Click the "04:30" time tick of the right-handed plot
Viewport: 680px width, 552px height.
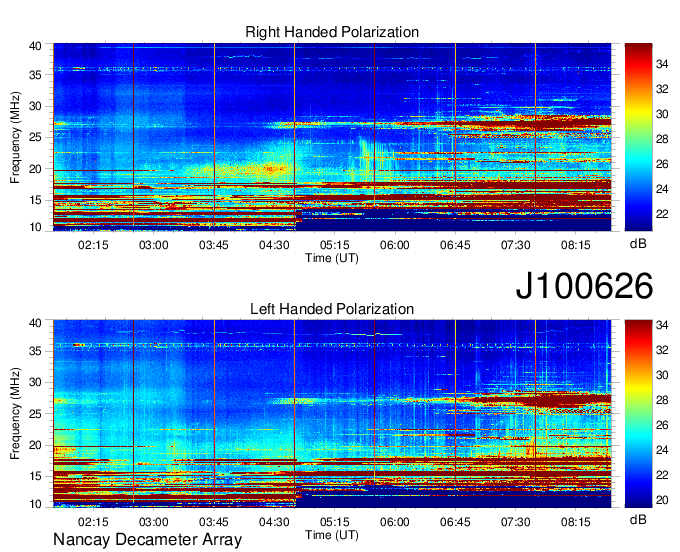[x=274, y=245]
